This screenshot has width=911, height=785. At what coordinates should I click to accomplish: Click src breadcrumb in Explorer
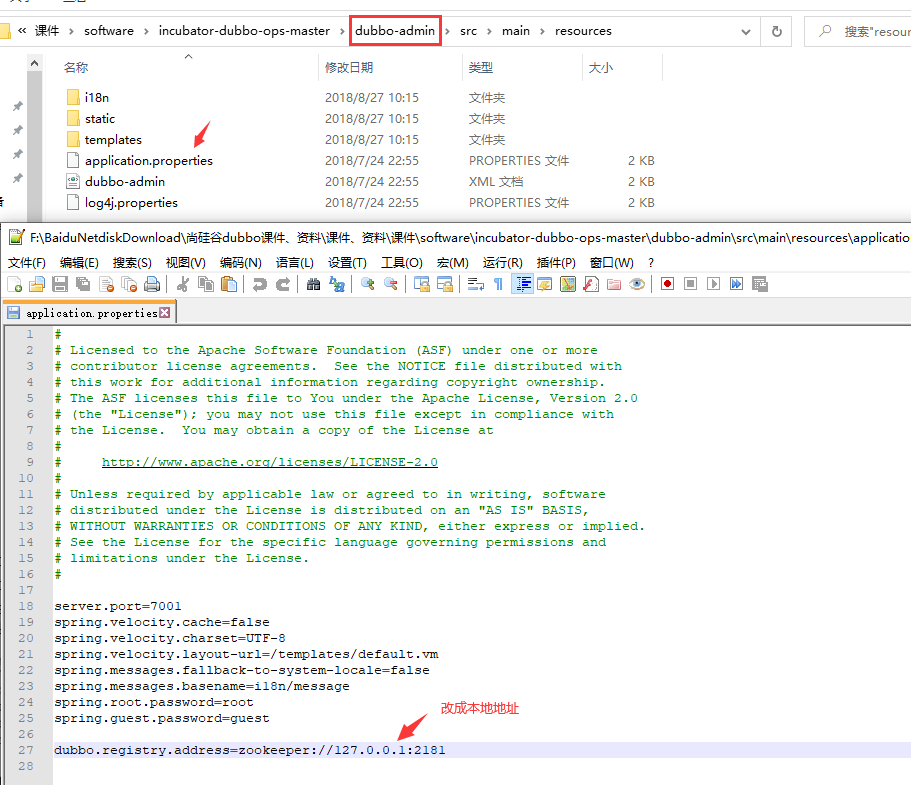[x=468, y=31]
